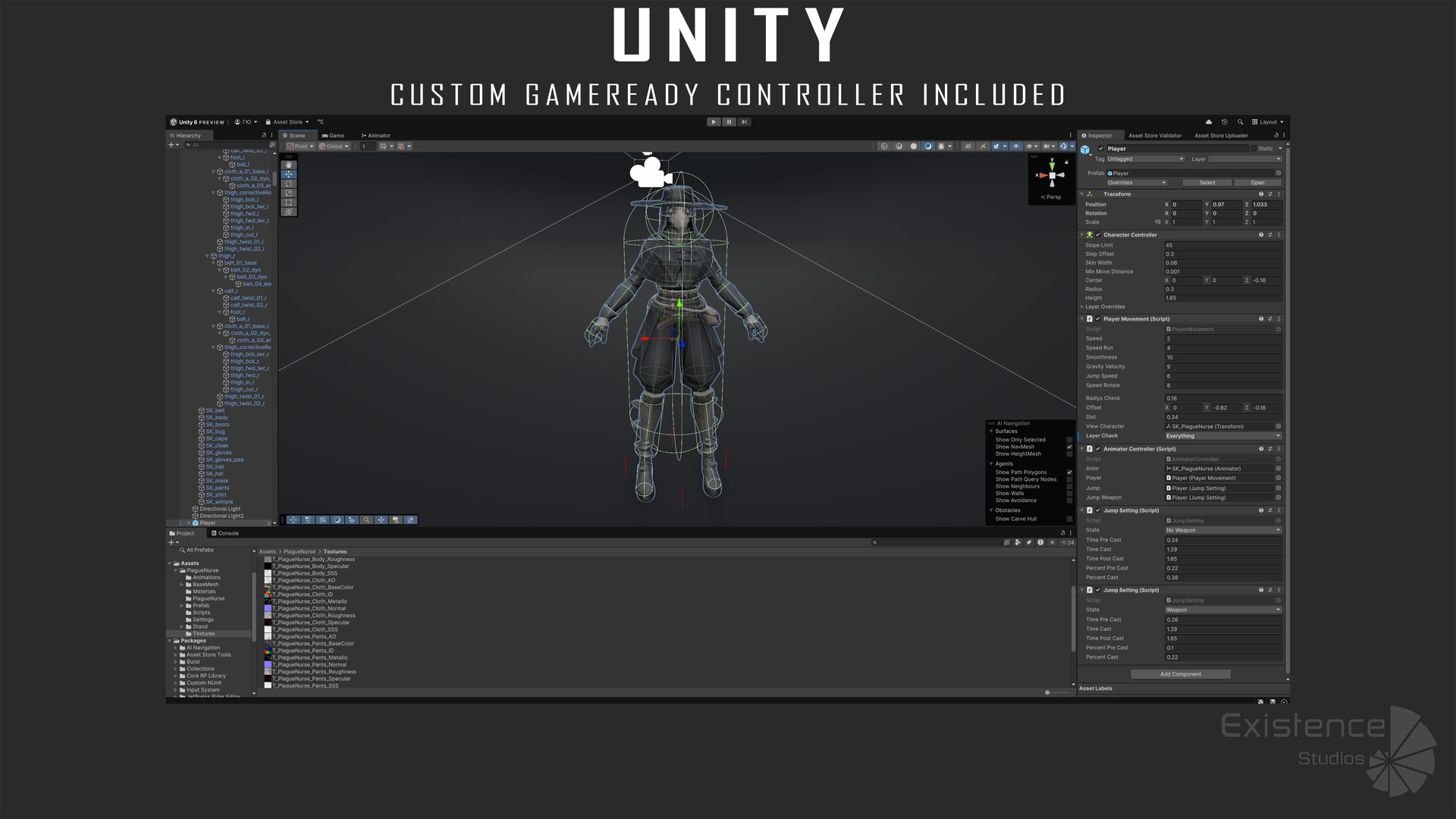Viewport: 1456px width, 819px height.
Task: Click the Step frame button
Action: tap(744, 122)
